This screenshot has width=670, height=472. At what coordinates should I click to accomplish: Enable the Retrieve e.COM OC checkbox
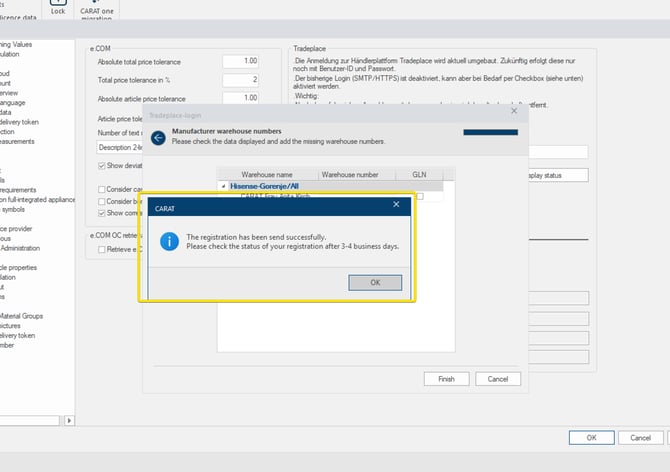point(102,249)
